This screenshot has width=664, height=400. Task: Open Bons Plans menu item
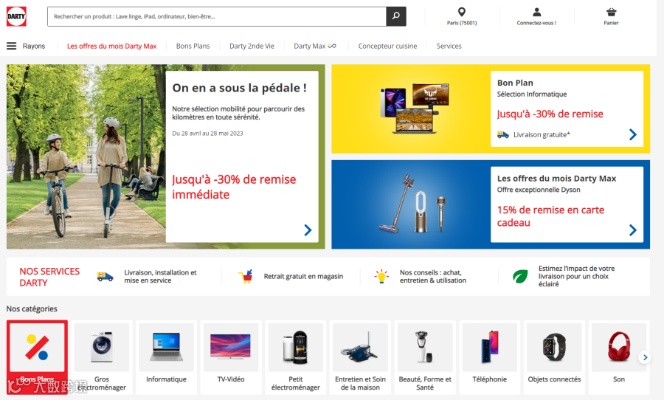[x=193, y=46]
